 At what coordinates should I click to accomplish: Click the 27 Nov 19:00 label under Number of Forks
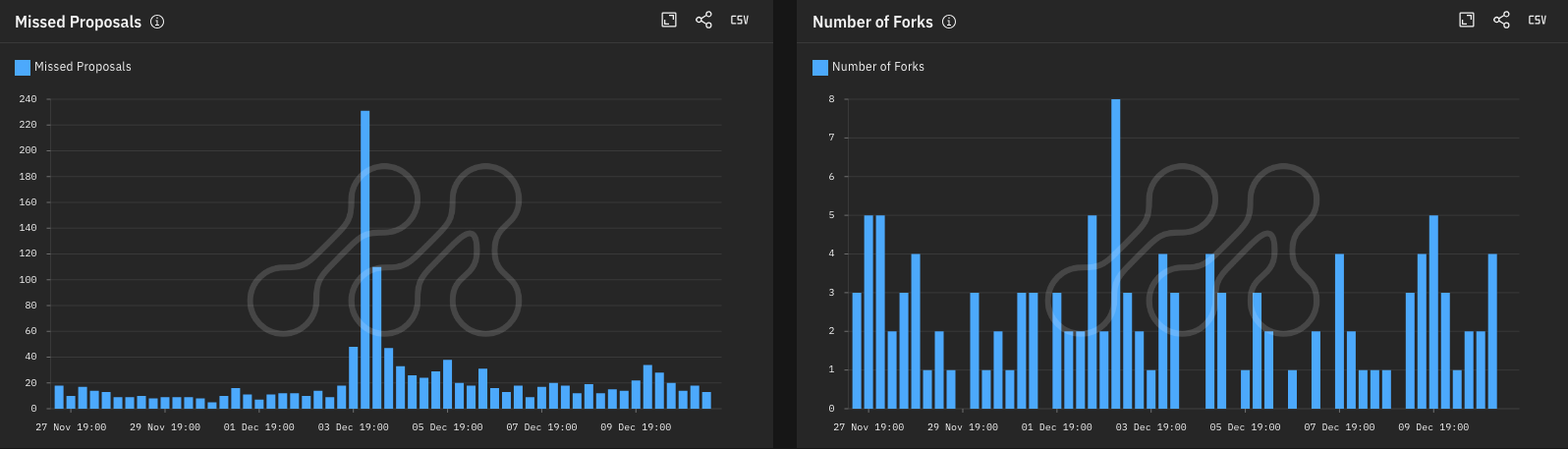pos(868,427)
